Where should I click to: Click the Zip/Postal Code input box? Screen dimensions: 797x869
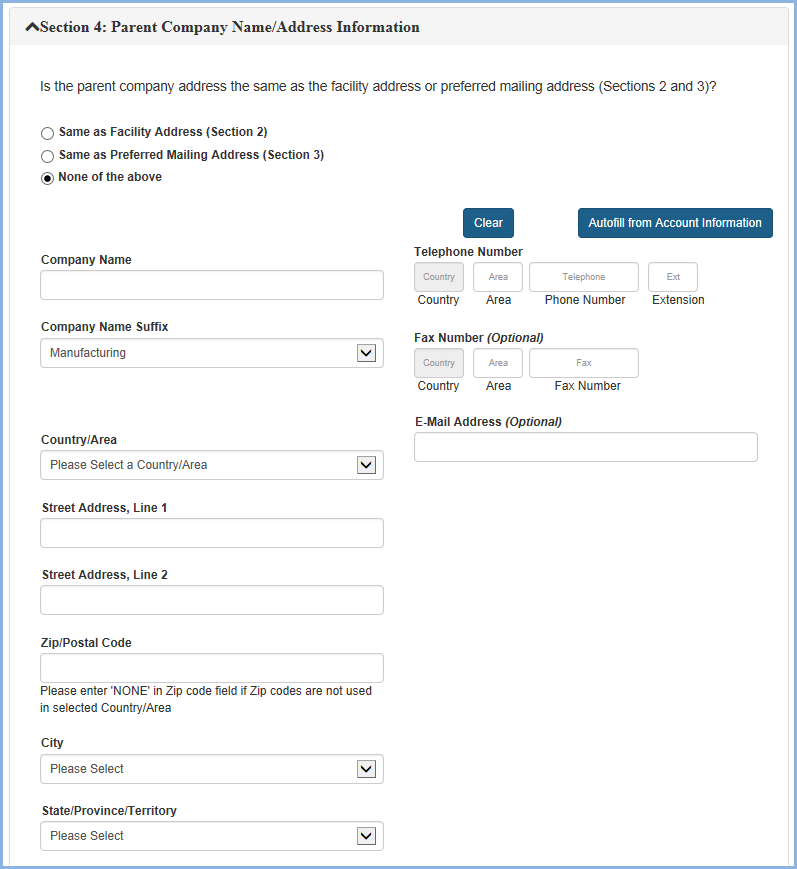pyautogui.click(x=211, y=668)
